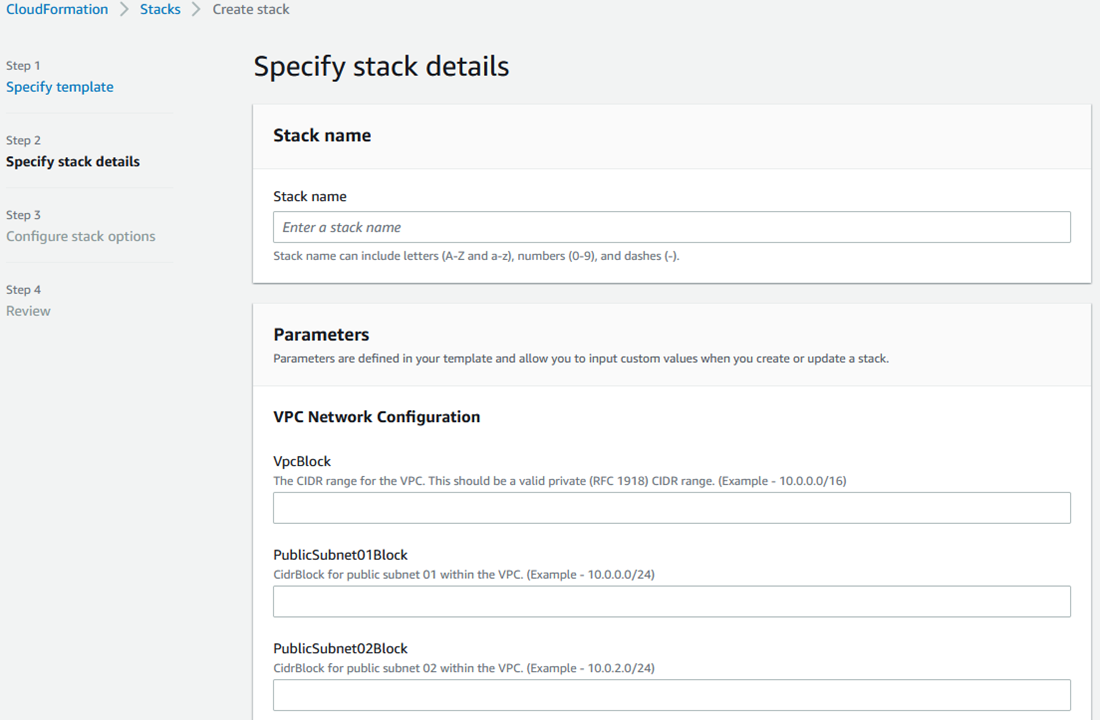Click the Step 4 label
This screenshot has width=1100, height=720.
[x=23, y=290]
